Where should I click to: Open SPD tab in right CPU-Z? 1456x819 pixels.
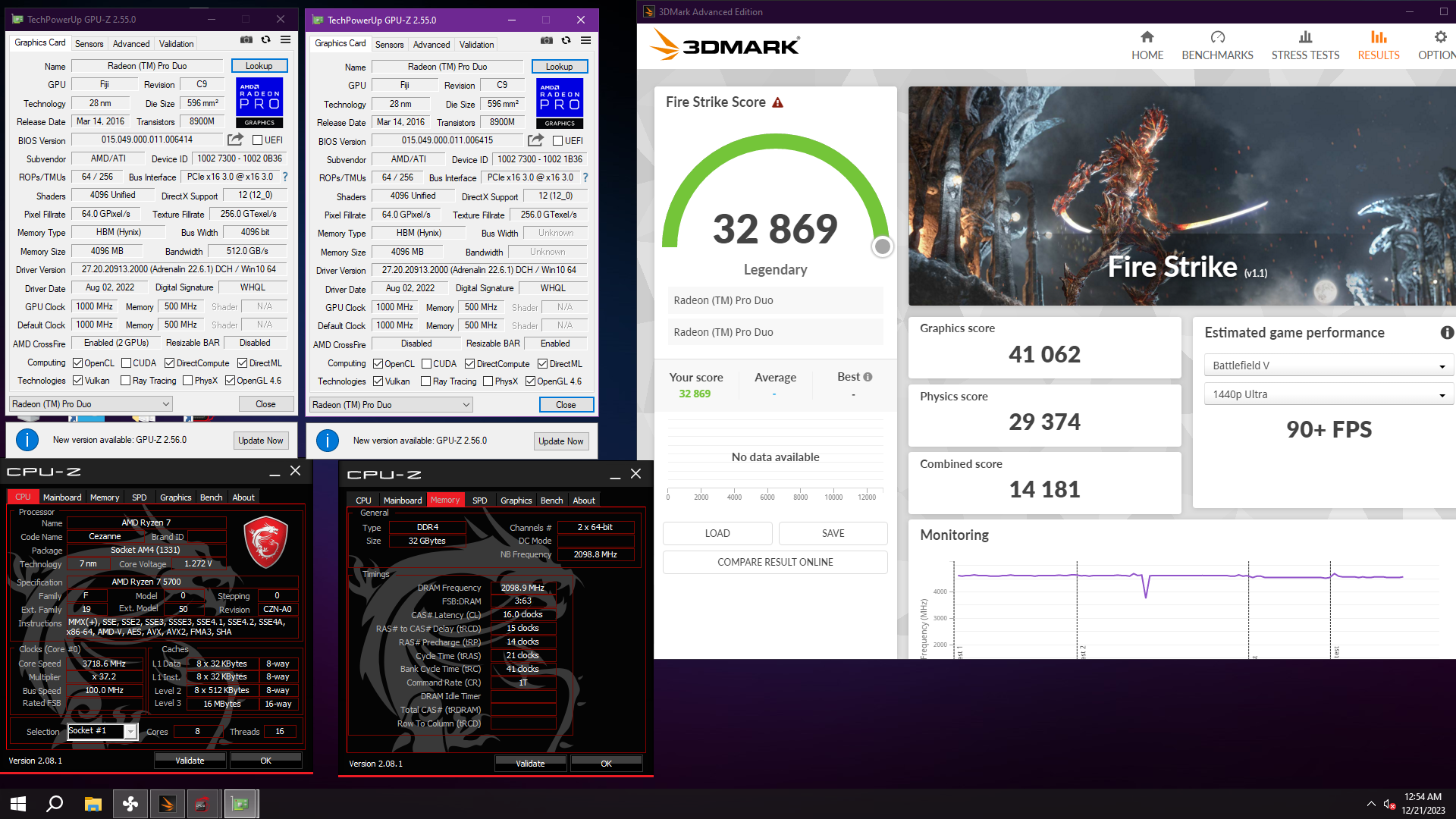479,500
